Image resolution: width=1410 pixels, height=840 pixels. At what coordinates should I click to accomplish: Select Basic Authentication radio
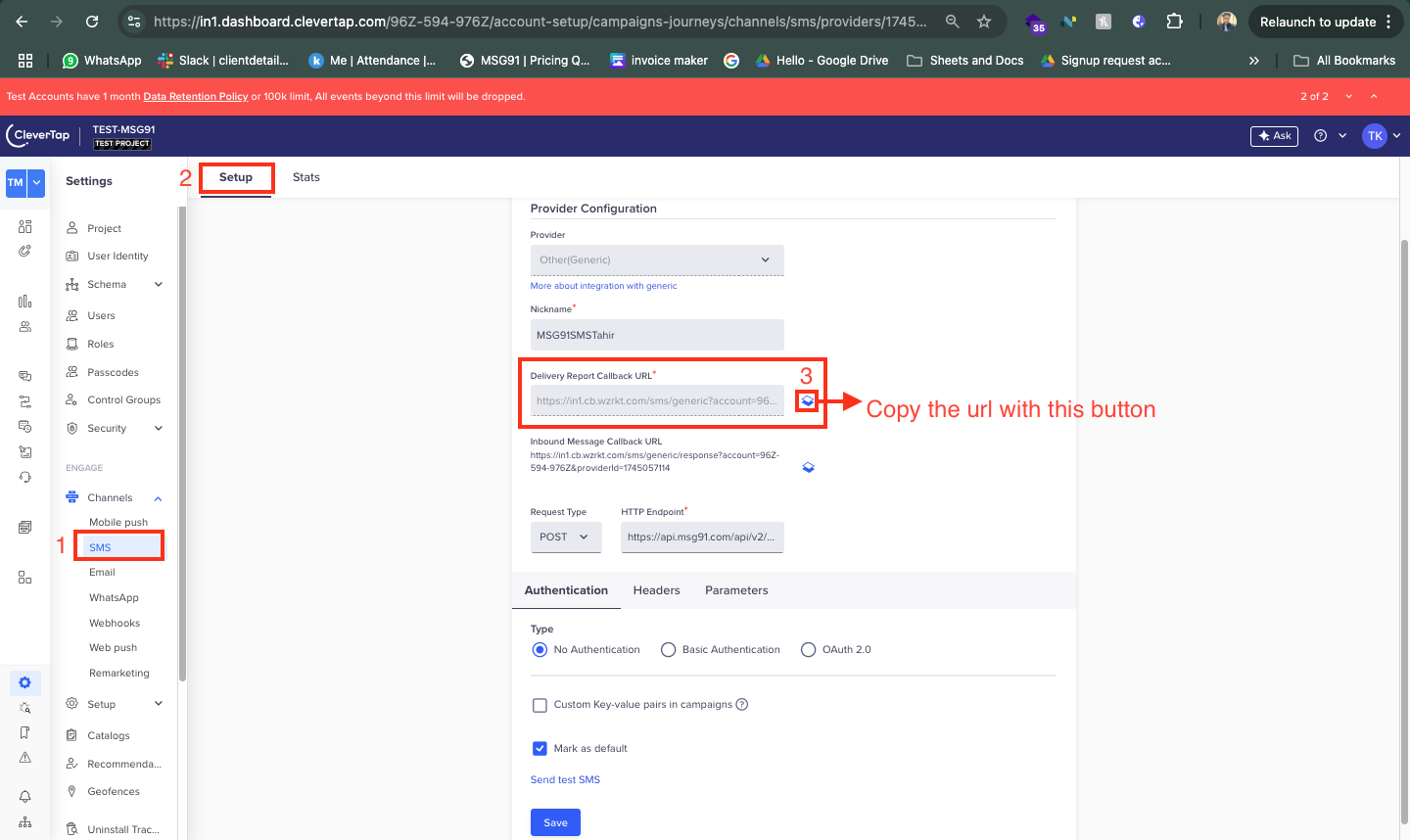click(x=668, y=650)
